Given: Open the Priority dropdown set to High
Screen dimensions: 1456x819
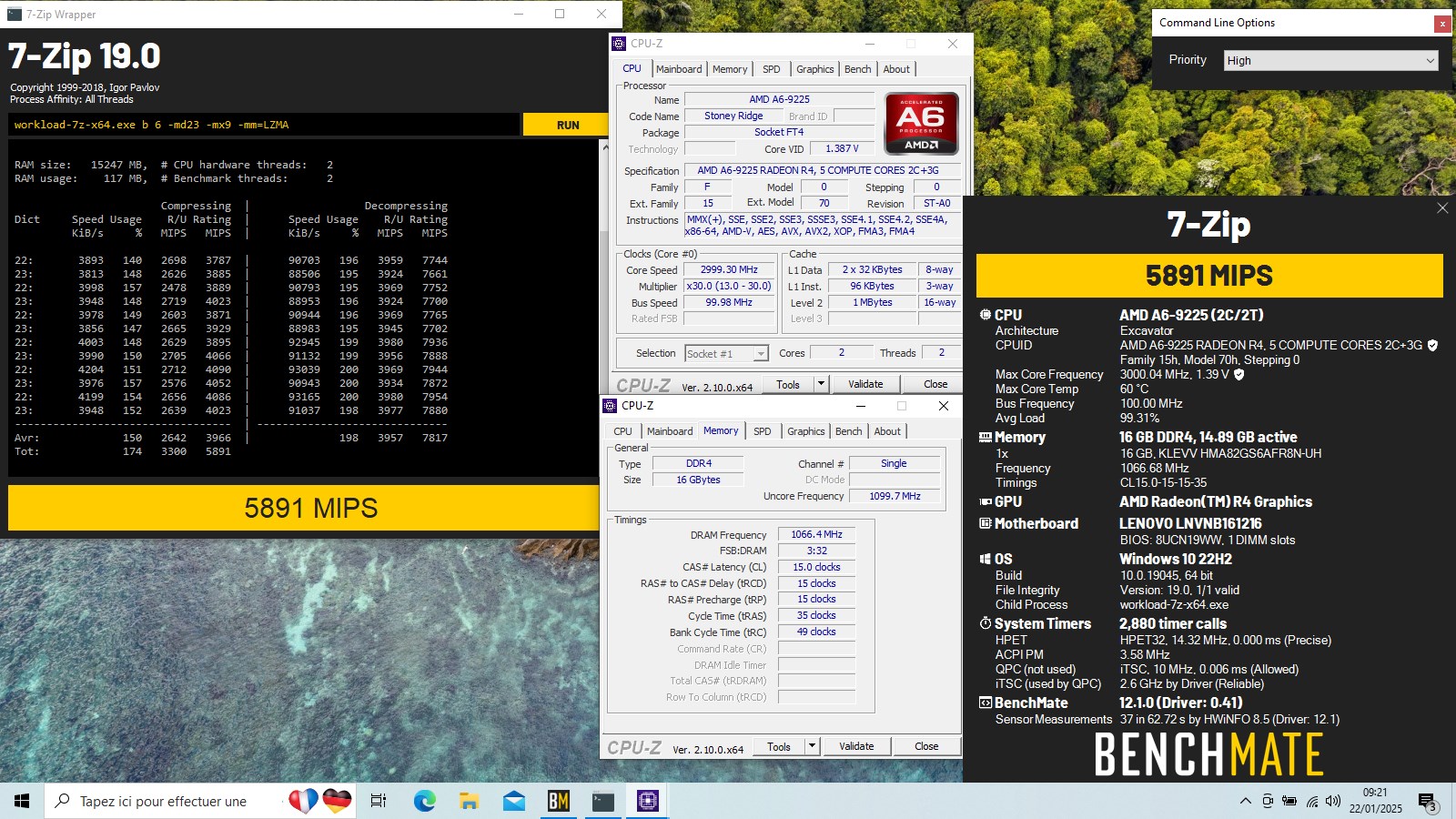Looking at the screenshot, I should (1331, 61).
